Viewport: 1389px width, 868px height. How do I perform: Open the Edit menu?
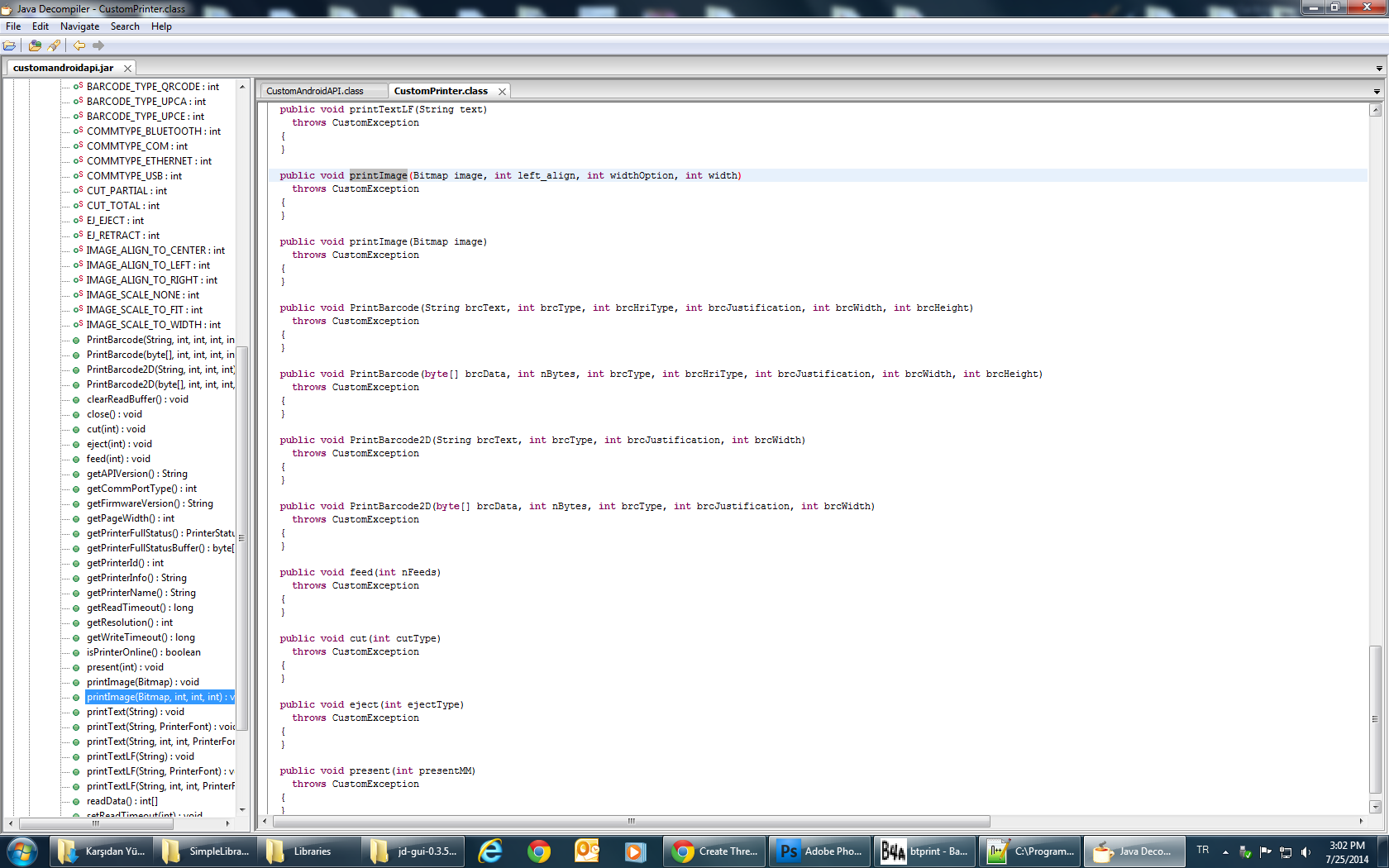[41, 26]
